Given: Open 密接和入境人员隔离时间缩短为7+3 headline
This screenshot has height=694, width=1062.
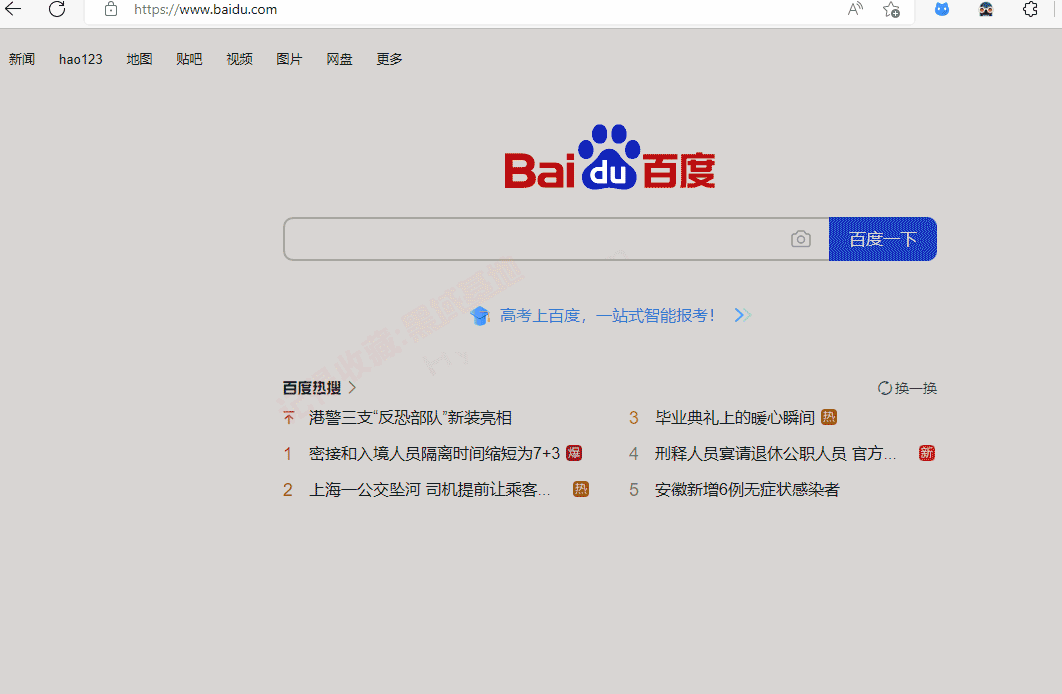Looking at the screenshot, I should (434, 454).
